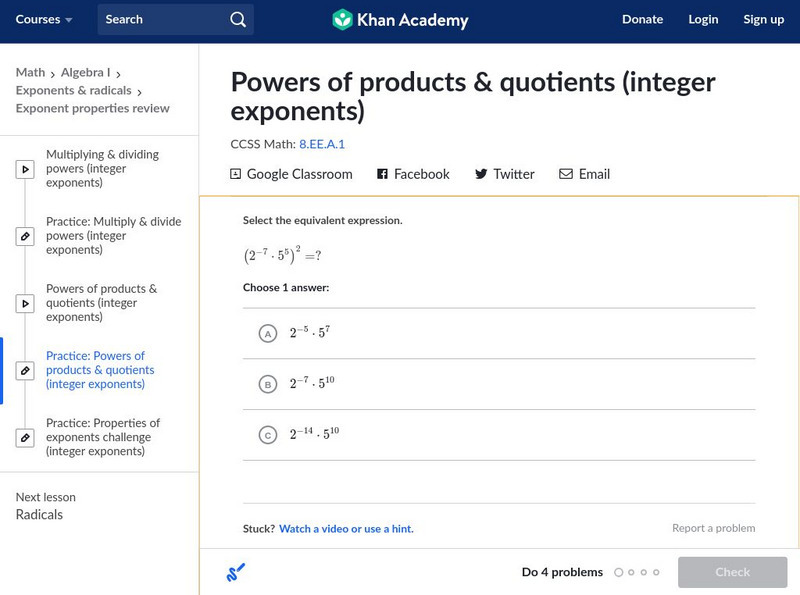
Task: Share via Google Classroom icon
Action: coord(236,174)
